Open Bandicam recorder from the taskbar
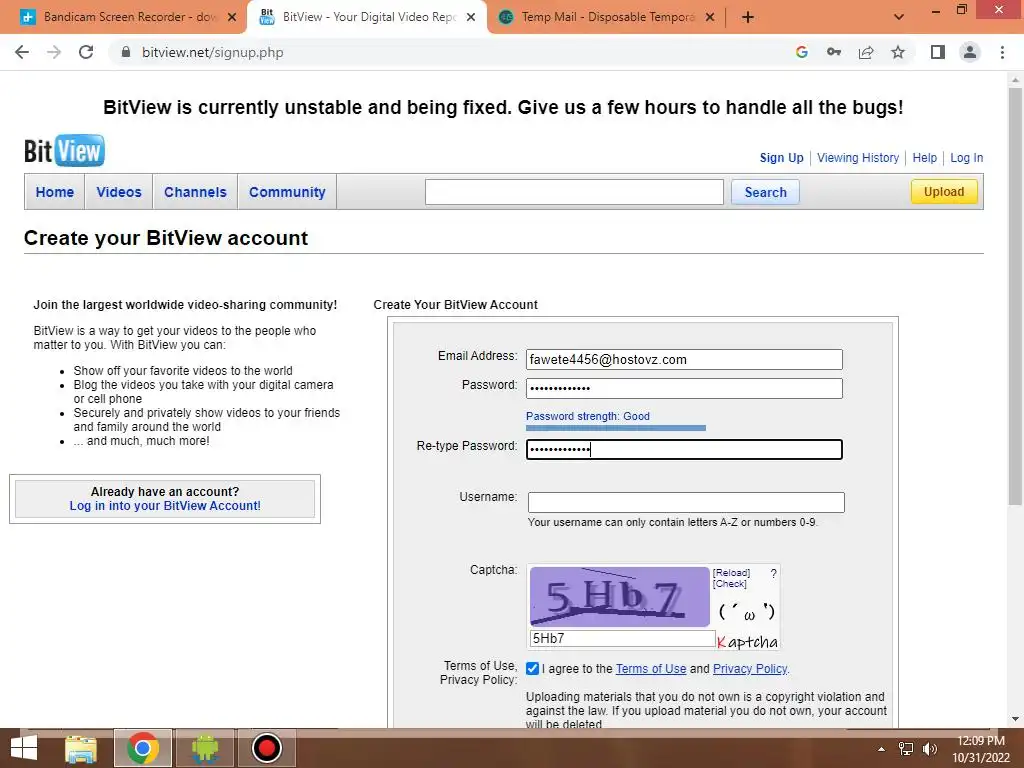The height and width of the screenshot is (768, 1024). point(266,748)
